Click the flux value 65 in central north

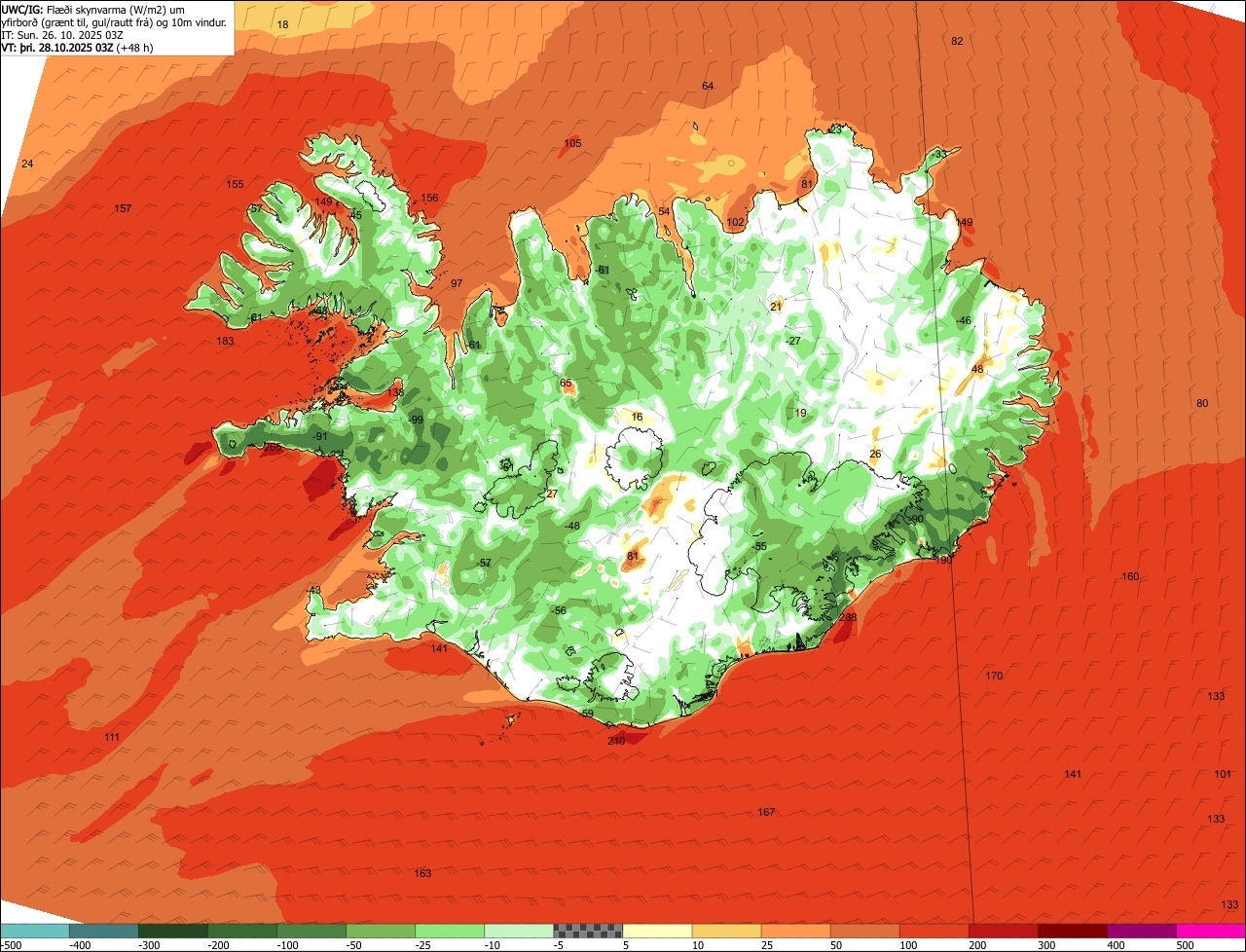click(566, 384)
